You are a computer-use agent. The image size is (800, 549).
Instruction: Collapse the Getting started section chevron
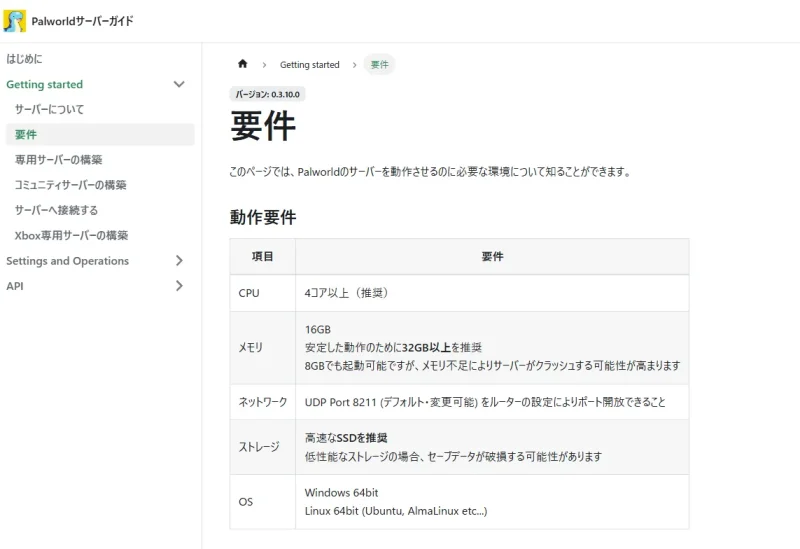(x=179, y=84)
